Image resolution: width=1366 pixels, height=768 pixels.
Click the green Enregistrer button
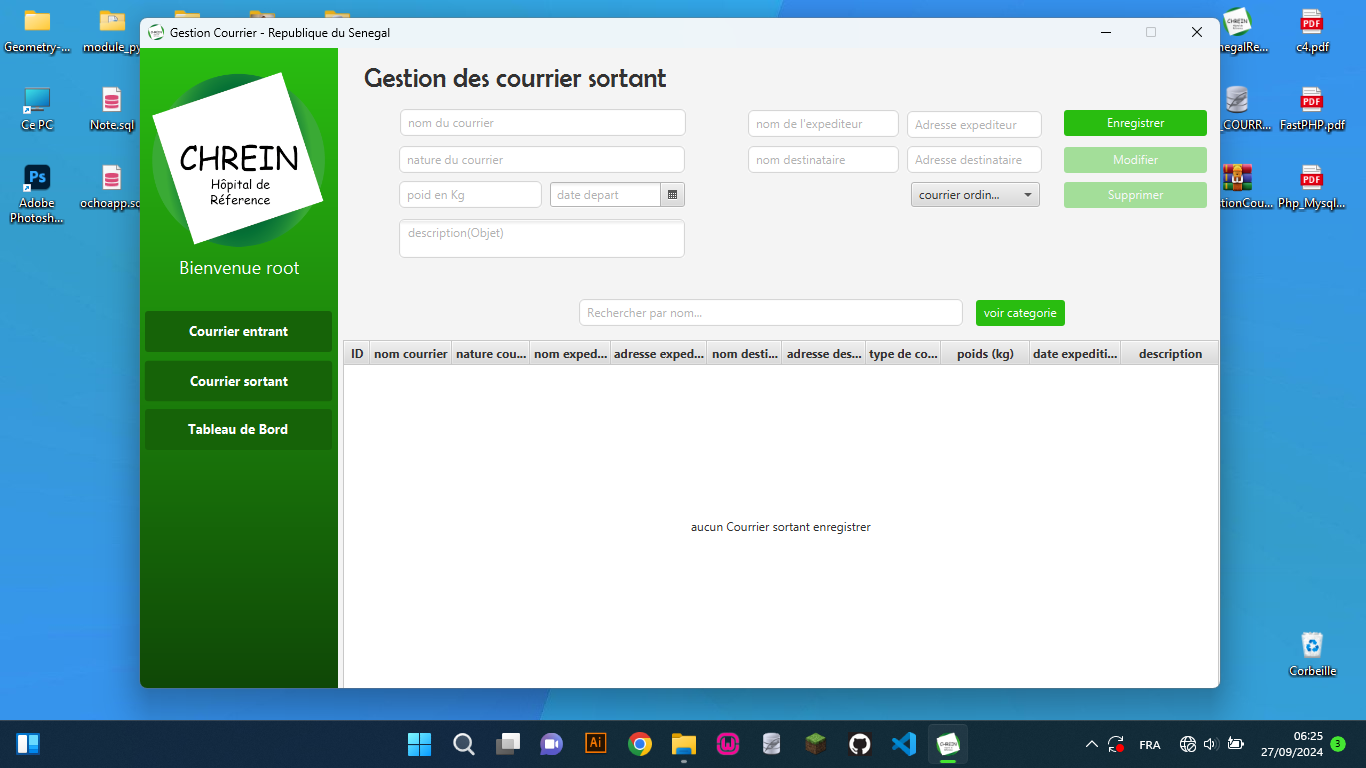click(1135, 122)
